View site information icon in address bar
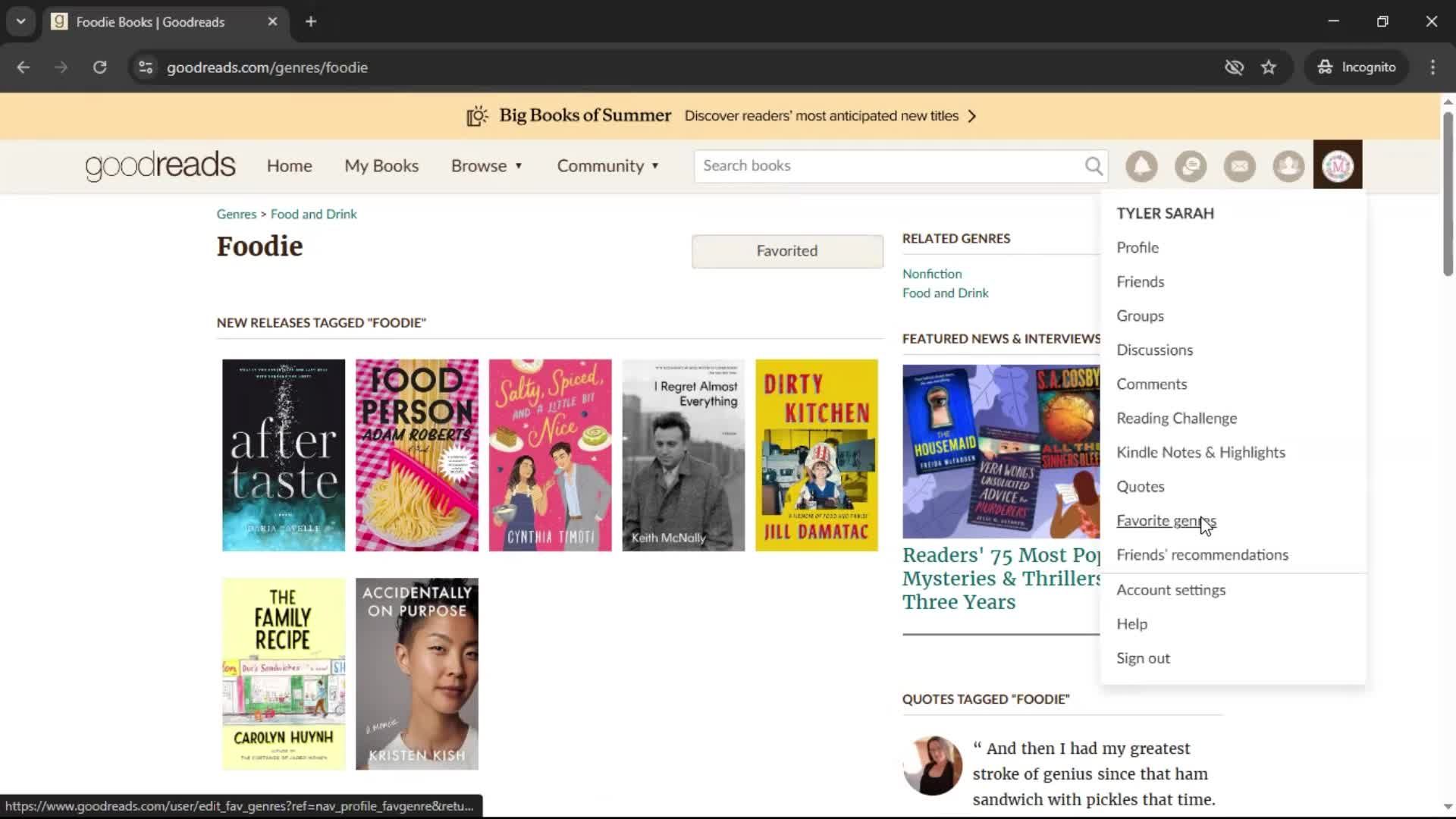The image size is (1456, 819). pos(146,67)
